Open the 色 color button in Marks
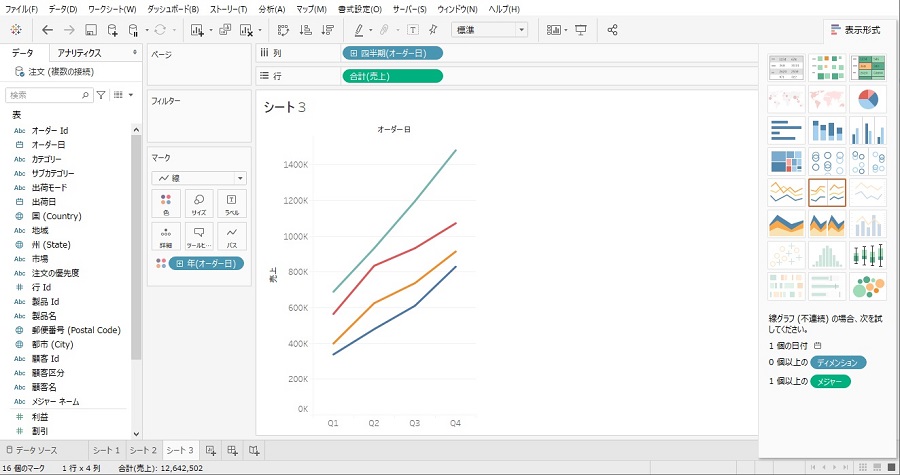900x475 pixels. coord(166,204)
